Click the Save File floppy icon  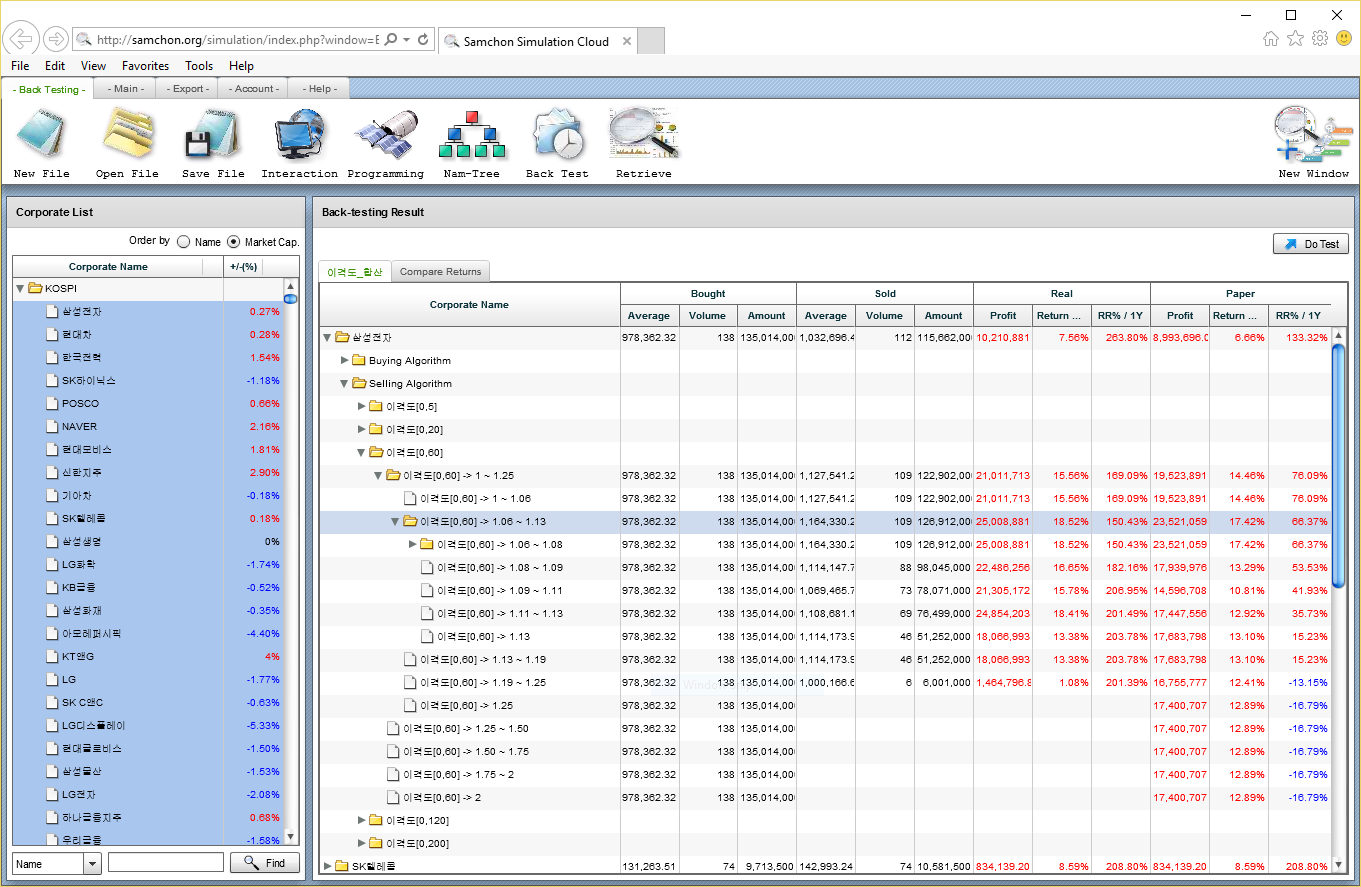tap(213, 135)
